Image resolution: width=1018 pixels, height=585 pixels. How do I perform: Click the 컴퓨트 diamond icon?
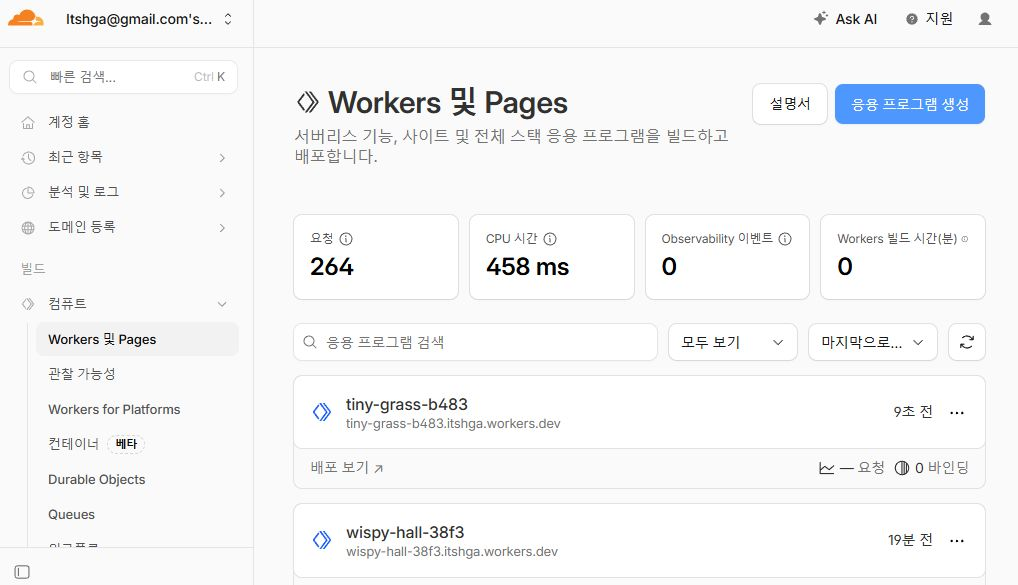point(28,304)
